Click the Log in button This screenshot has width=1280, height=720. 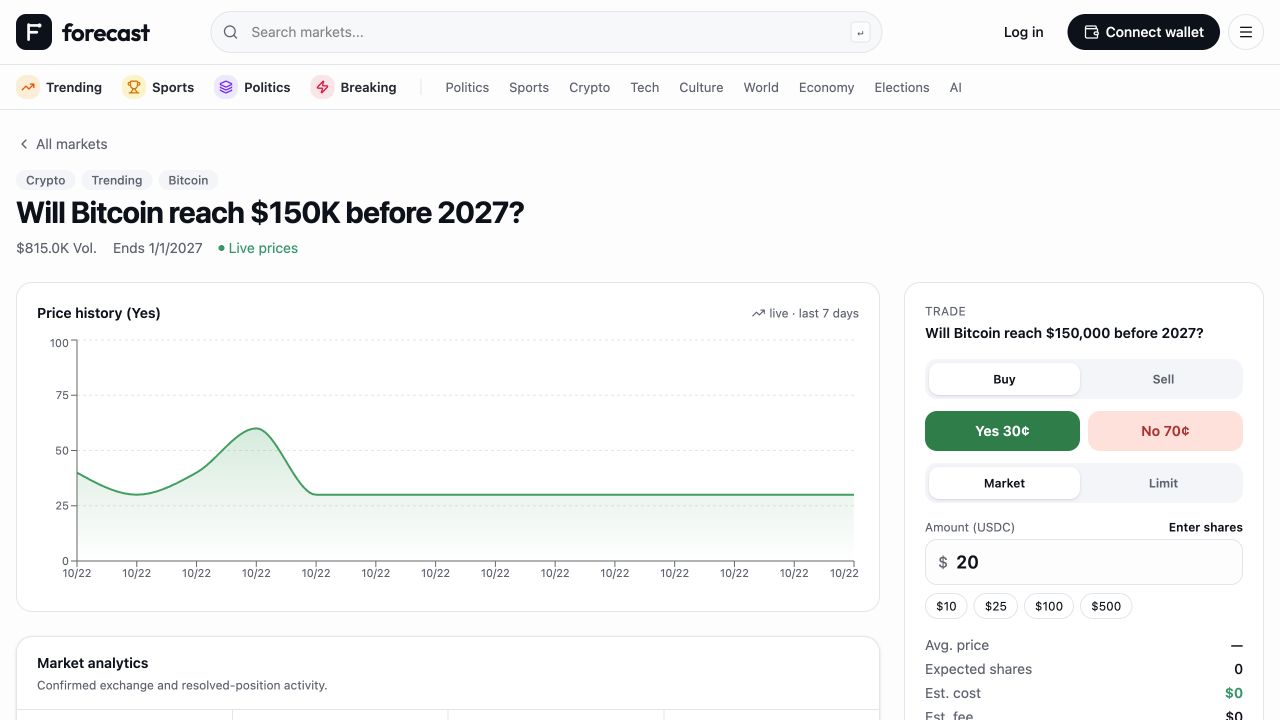tap(1023, 32)
